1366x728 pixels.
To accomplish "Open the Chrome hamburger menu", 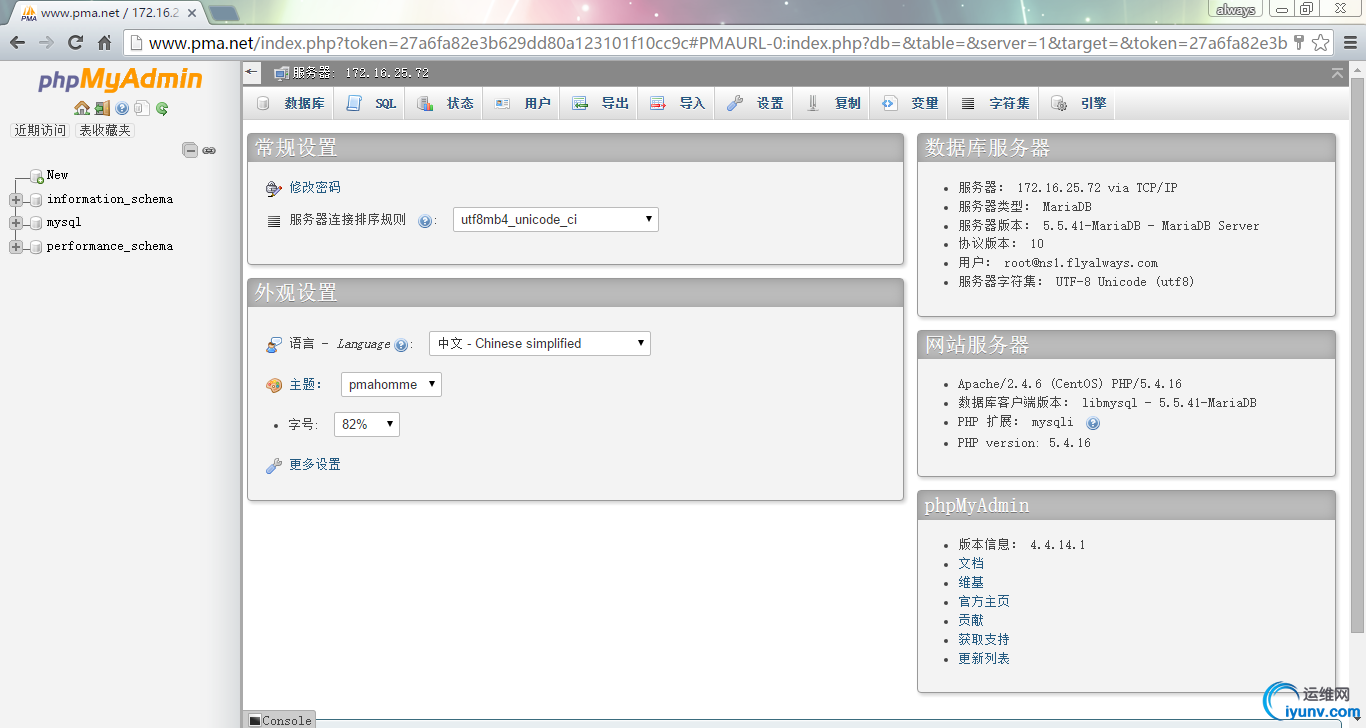I will 1350,42.
